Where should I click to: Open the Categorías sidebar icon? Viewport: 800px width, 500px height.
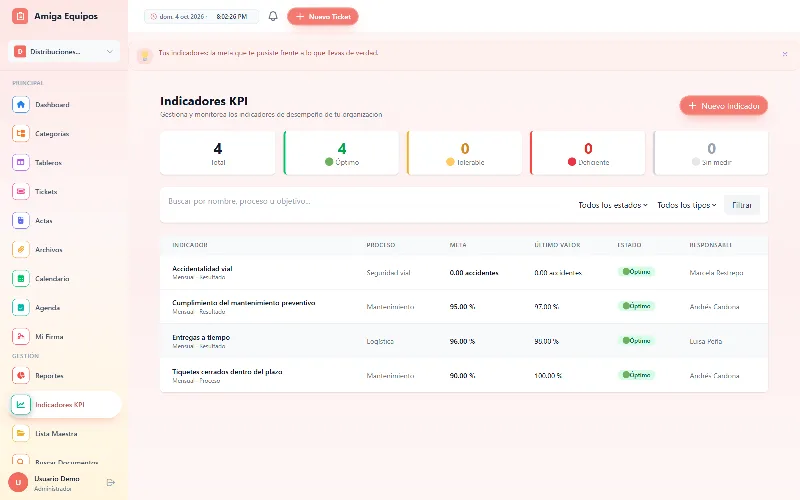[20, 134]
